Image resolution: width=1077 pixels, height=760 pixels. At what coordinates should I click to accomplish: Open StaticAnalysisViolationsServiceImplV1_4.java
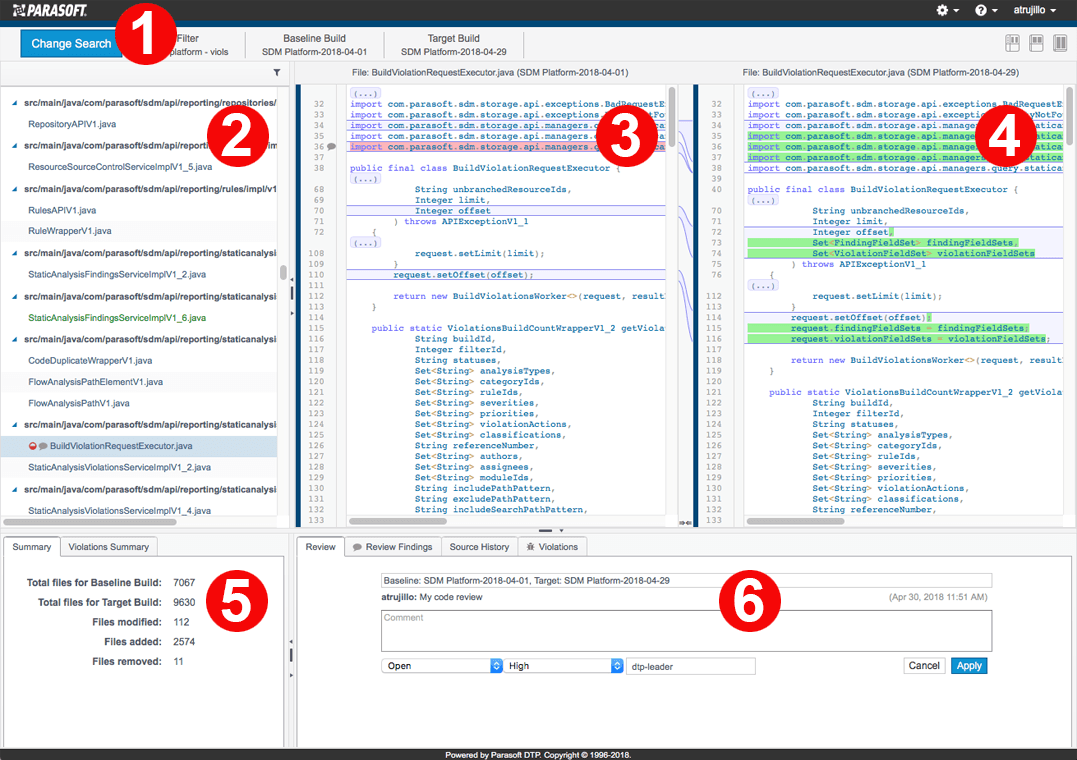click(120, 511)
